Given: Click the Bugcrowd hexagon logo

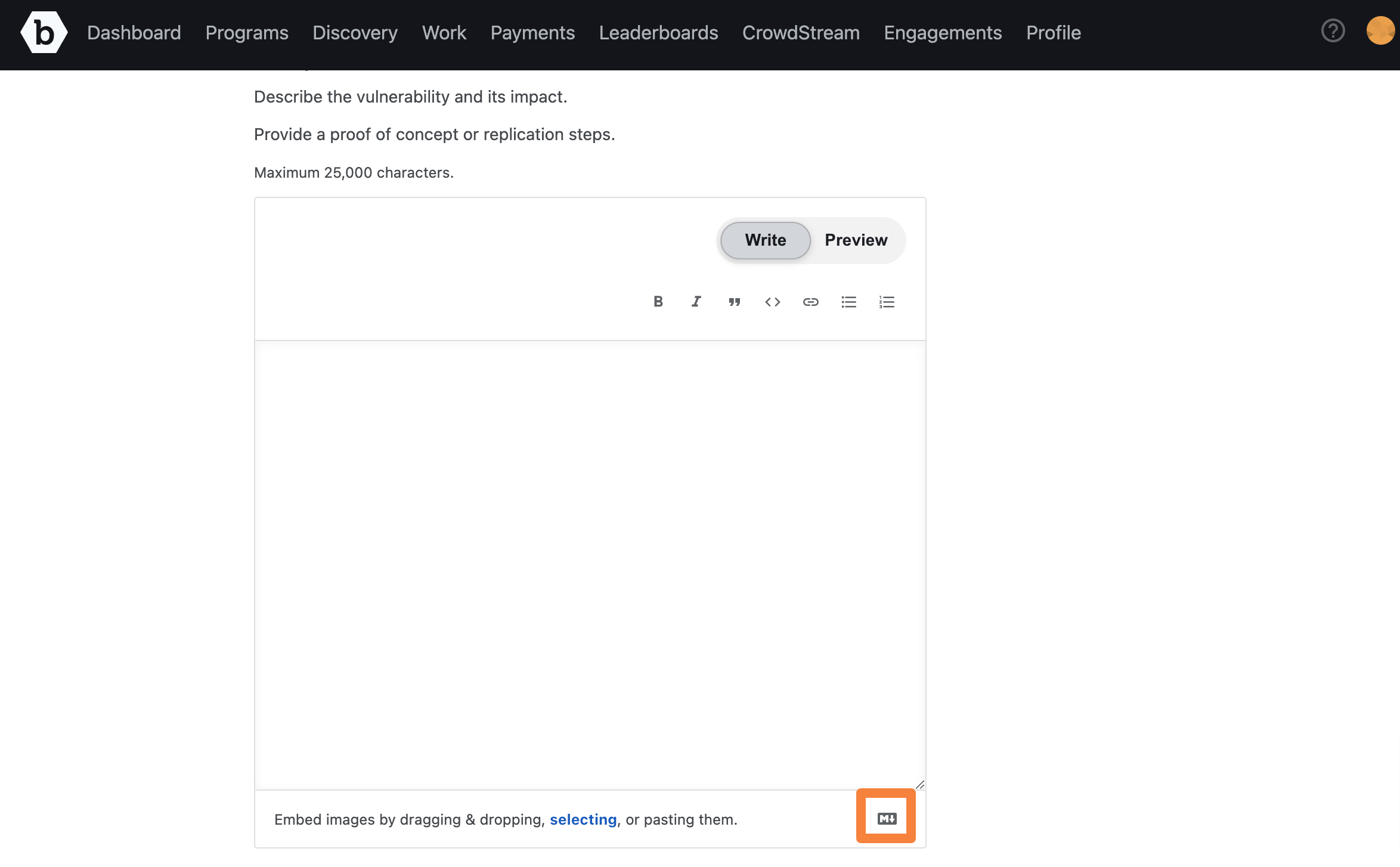Looking at the screenshot, I should coord(43,33).
